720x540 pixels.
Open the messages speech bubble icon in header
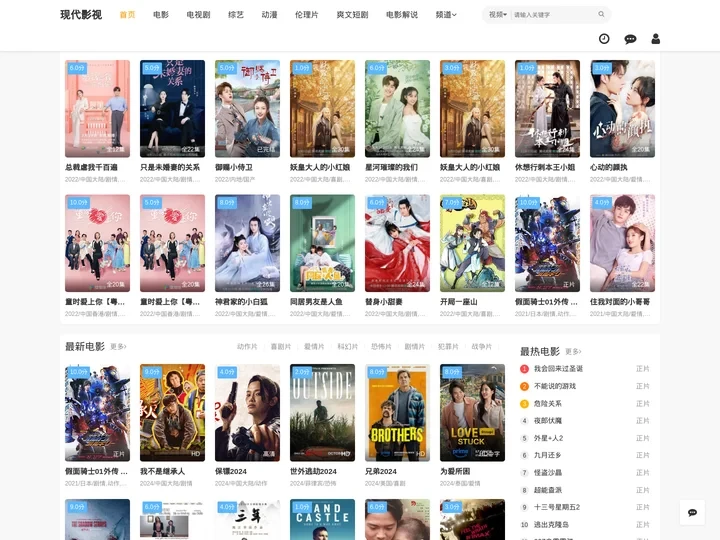point(630,39)
